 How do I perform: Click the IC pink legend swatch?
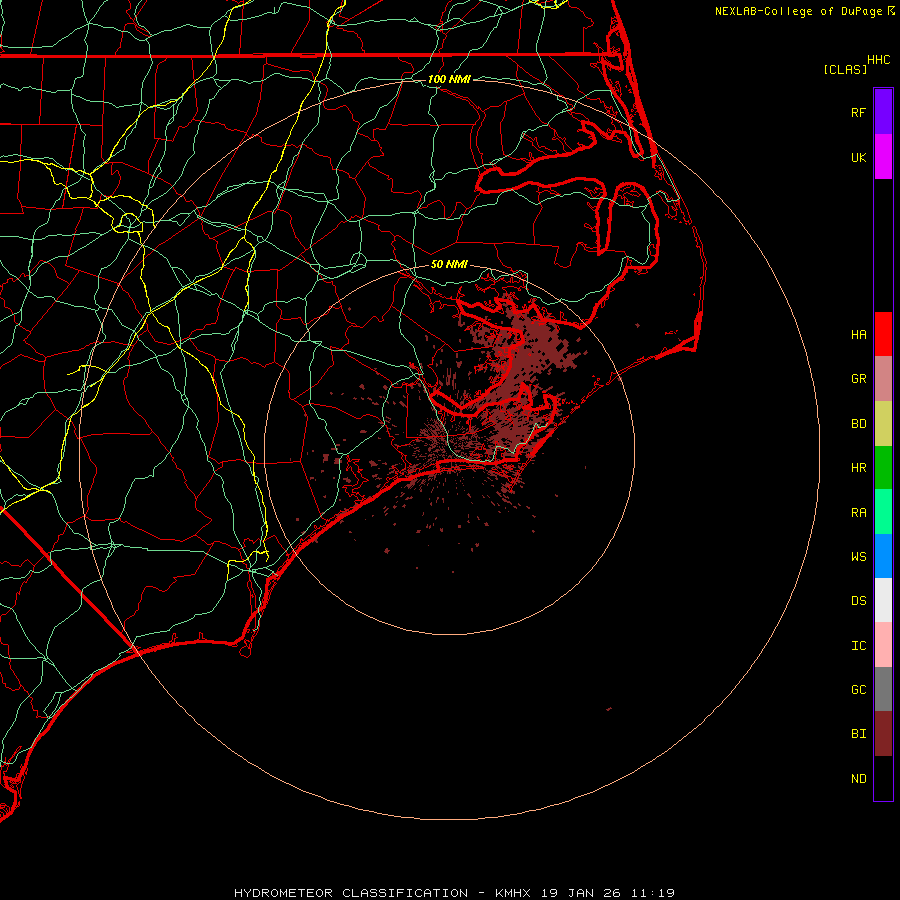[x=883, y=645]
